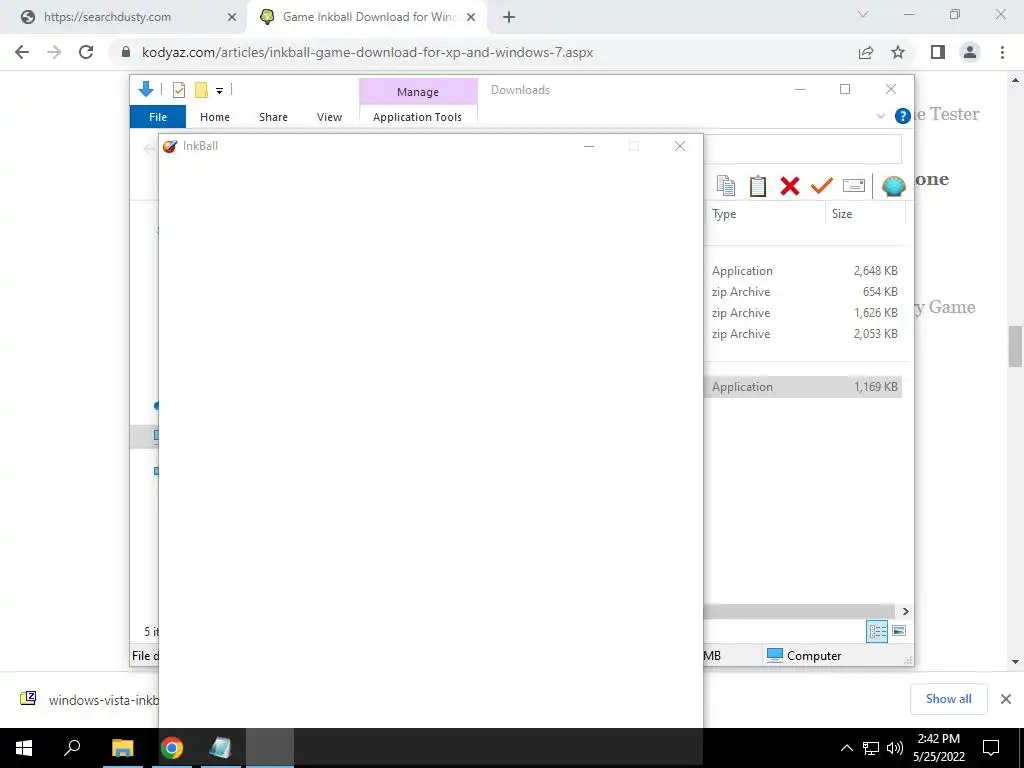Click Show all downloads button
Image resolution: width=1024 pixels, height=768 pixels.
point(948,699)
